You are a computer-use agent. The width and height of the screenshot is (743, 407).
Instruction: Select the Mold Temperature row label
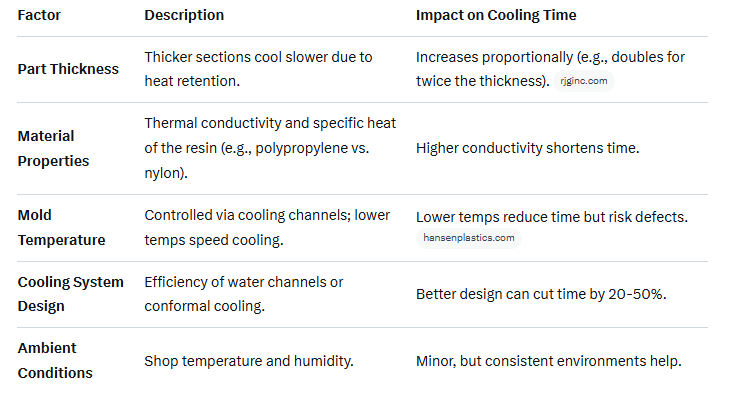pos(60,226)
